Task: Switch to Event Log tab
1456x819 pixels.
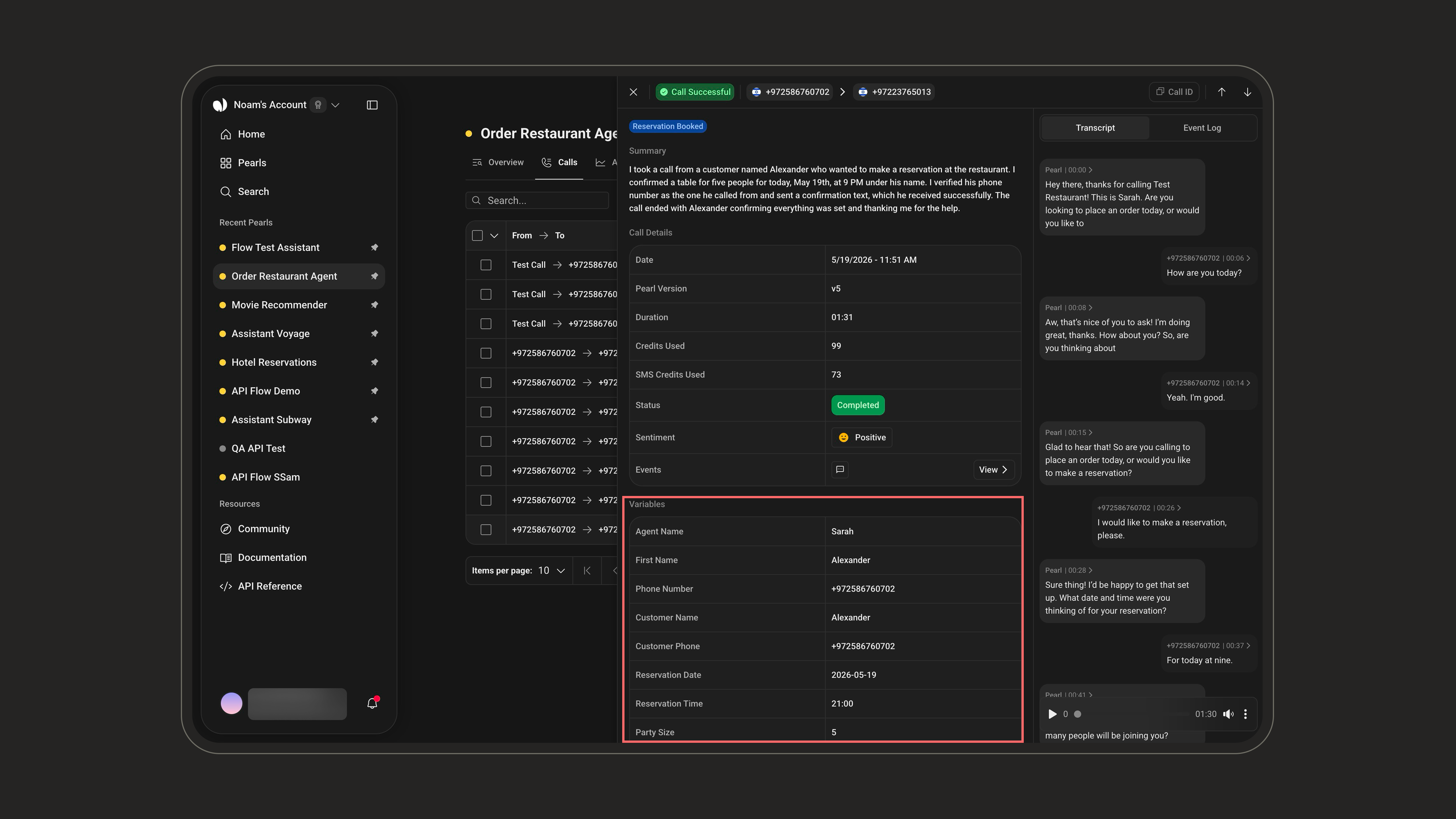Action: [1202, 128]
